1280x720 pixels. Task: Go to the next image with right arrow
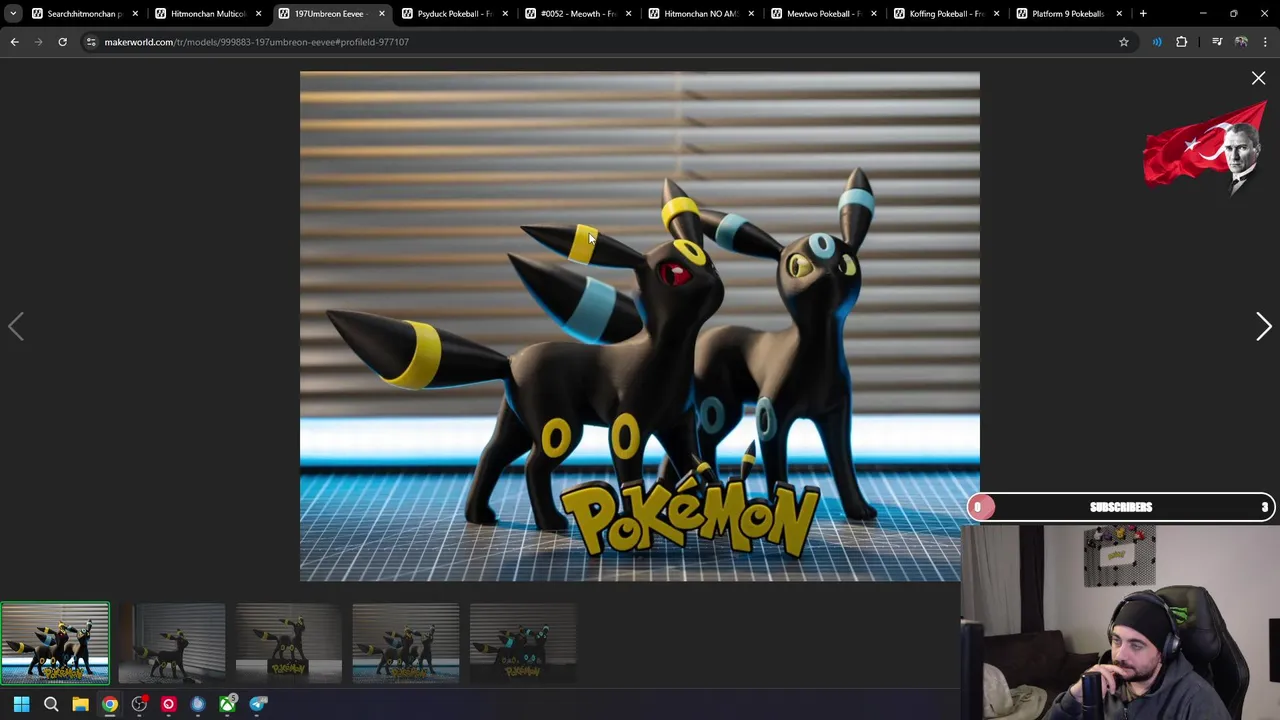(x=1263, y=326)
